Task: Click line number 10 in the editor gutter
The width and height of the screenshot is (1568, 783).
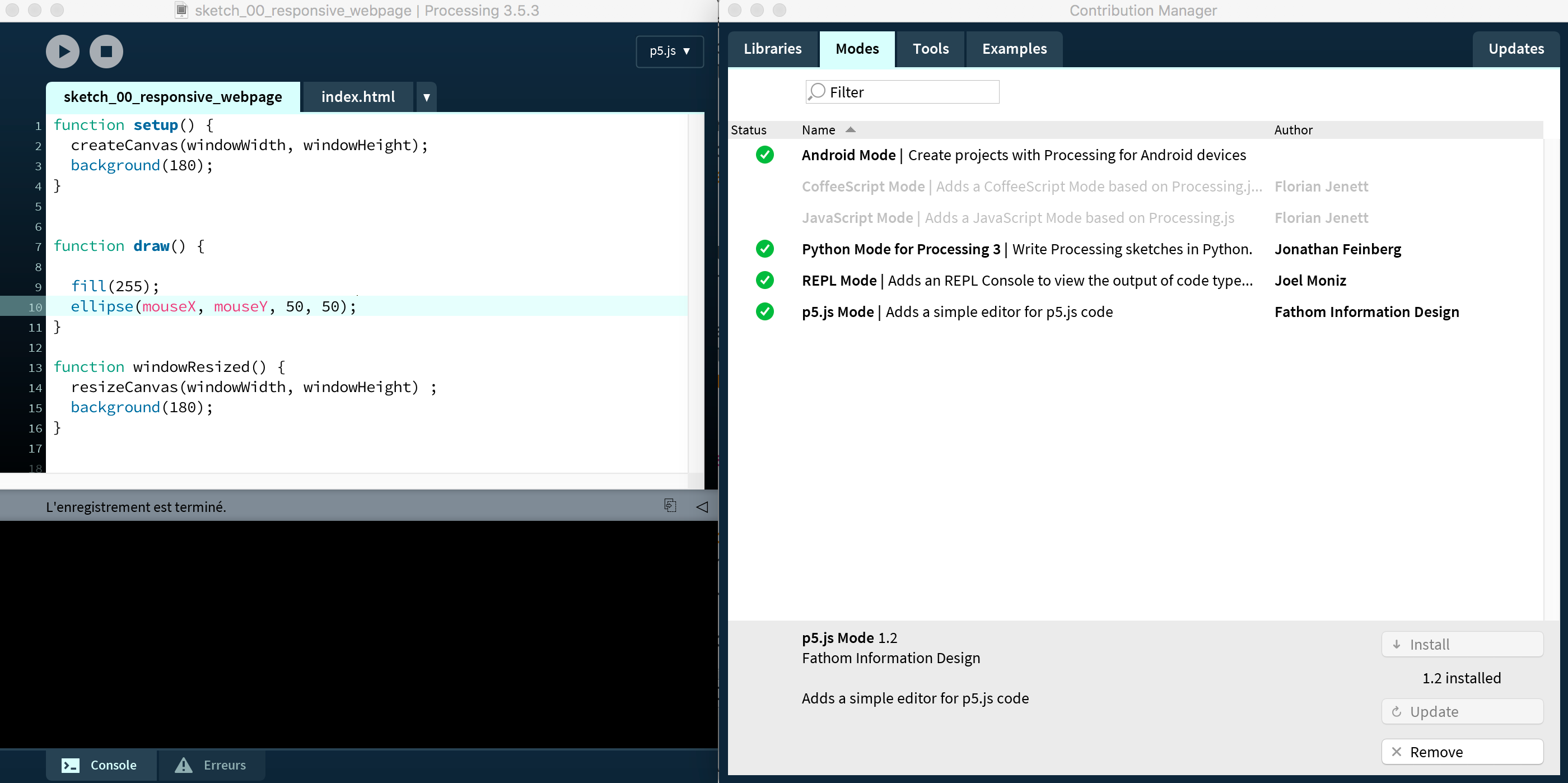Action: pos(35,307)
